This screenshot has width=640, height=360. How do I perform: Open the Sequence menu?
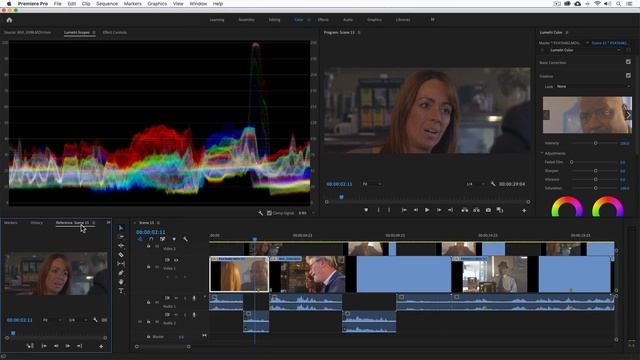(107, 4)
